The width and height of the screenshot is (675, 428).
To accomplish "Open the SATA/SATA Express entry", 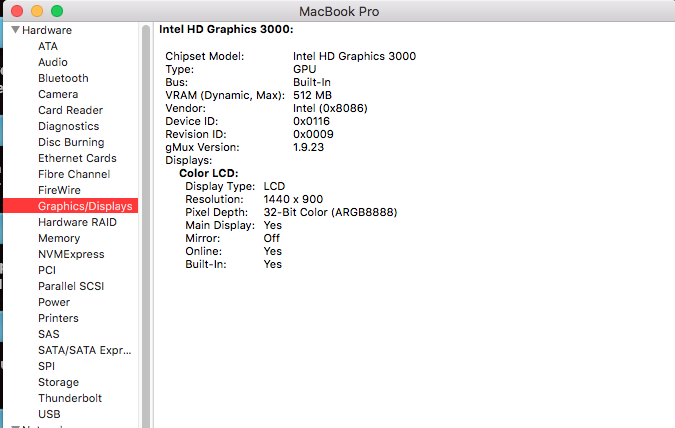I will coord(84,350).
